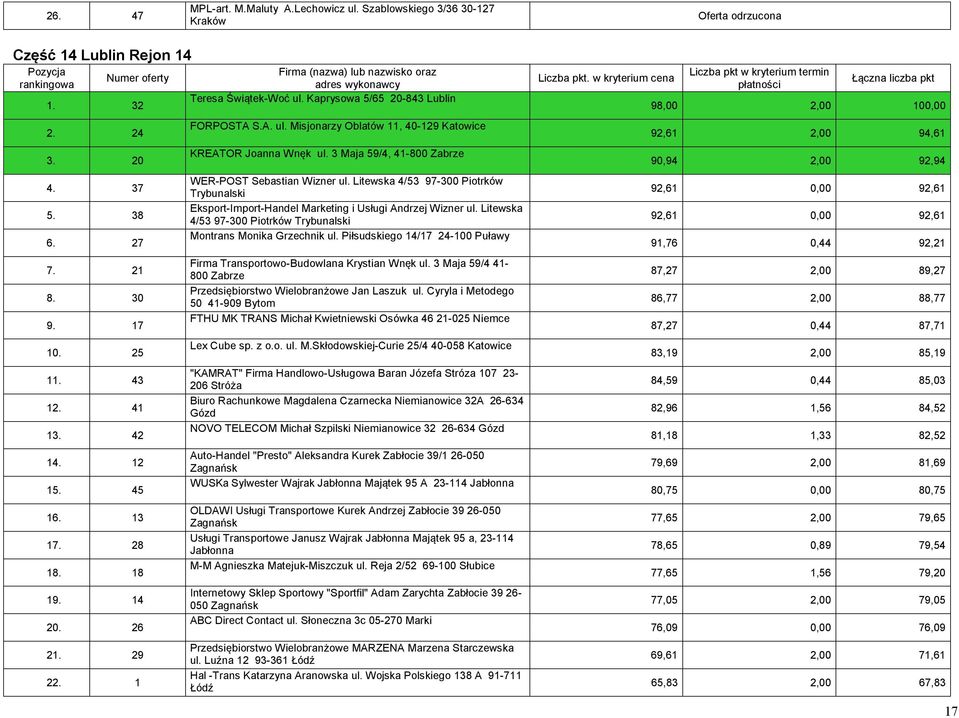Click price points value '65,83'
Viewport: 959px width, 718px height.
664,683
